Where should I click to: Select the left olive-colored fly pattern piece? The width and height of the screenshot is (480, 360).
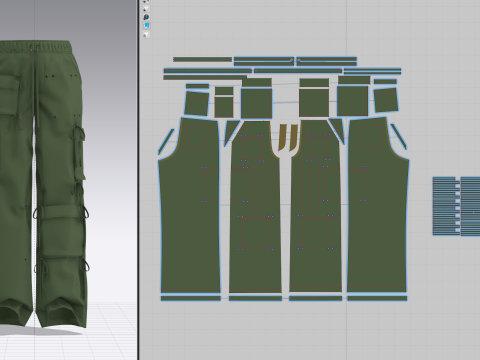click(x=283, y=137)
